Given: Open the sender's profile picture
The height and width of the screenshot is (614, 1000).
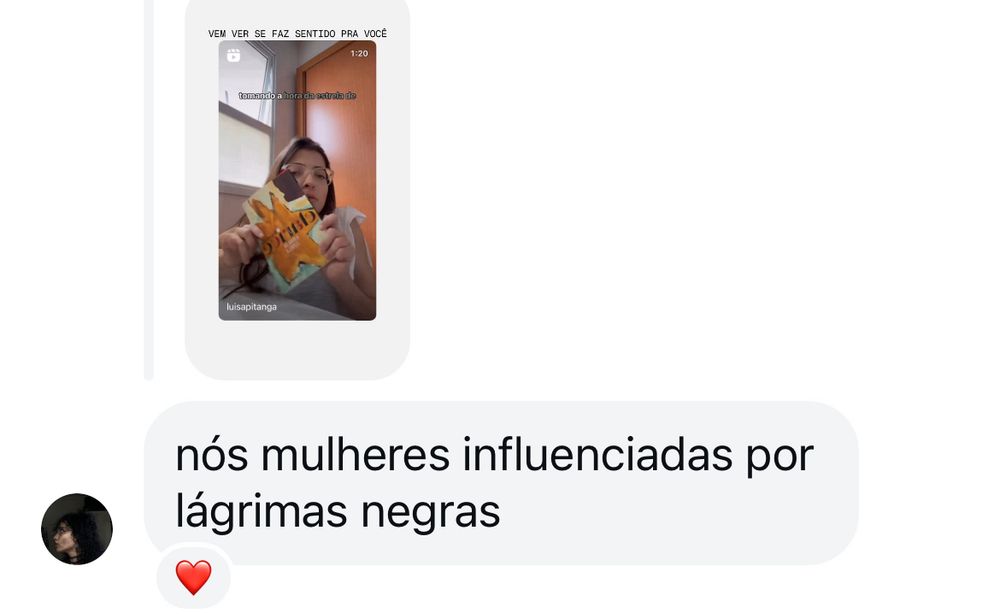Looking at the screenshot, I should pyautogui.click(x=77, y=529).
